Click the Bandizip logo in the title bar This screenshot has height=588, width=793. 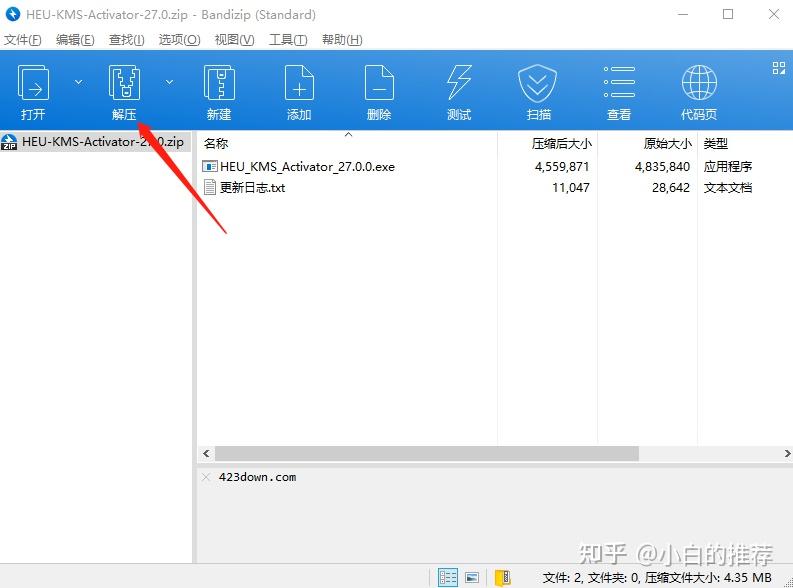point(12,14)
